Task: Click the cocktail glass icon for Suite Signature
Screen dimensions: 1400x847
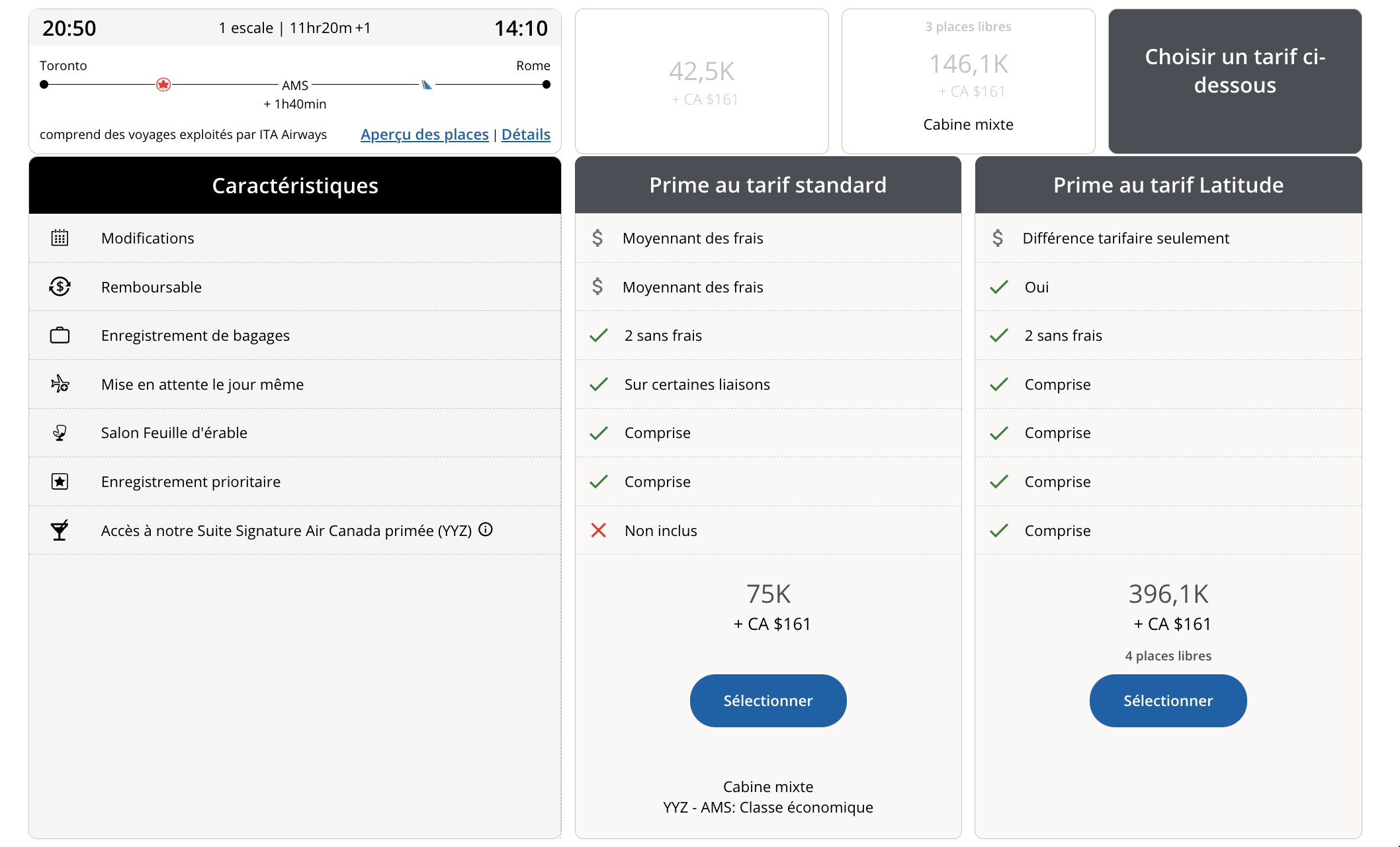Action: 60,530
